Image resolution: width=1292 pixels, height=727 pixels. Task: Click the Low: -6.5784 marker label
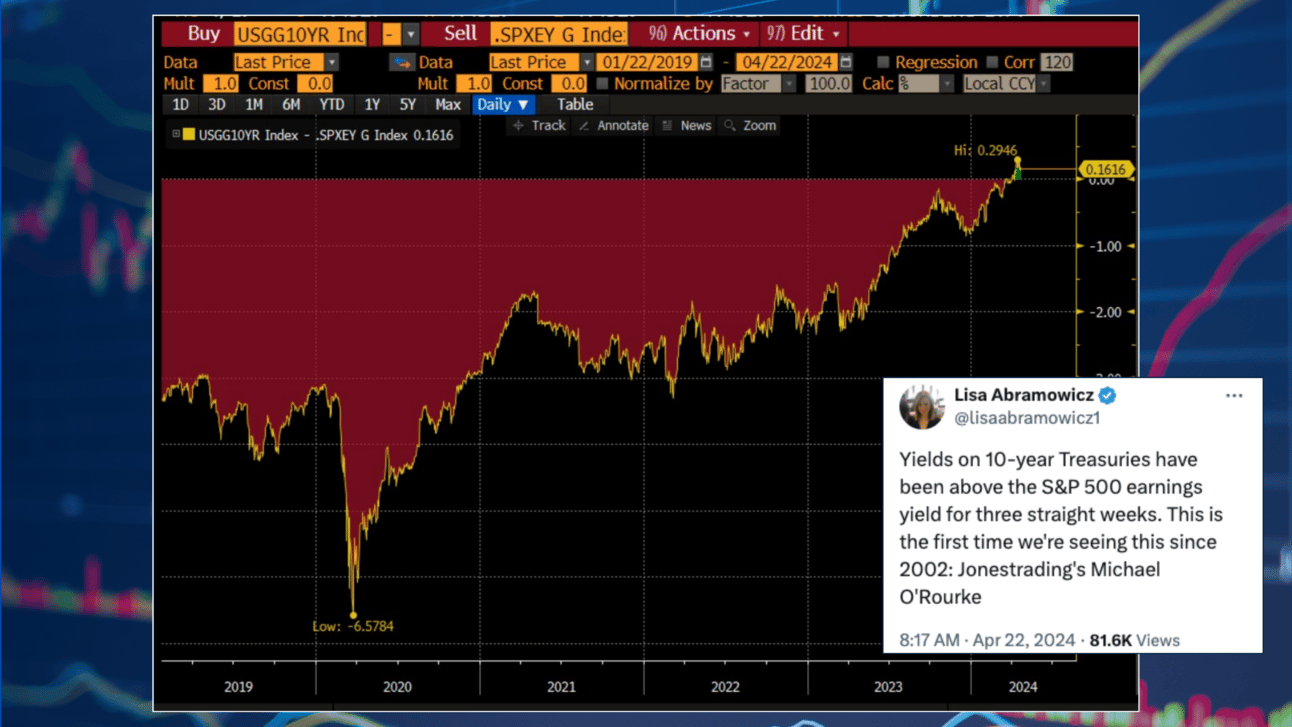[x=353, y=626]
